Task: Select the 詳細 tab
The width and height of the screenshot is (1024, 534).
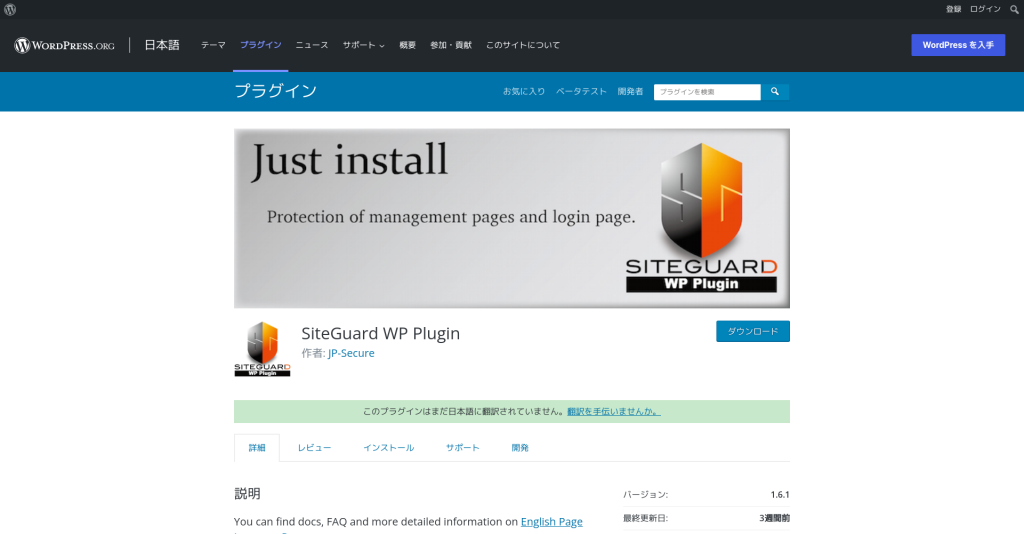Action: click(257, 448)
